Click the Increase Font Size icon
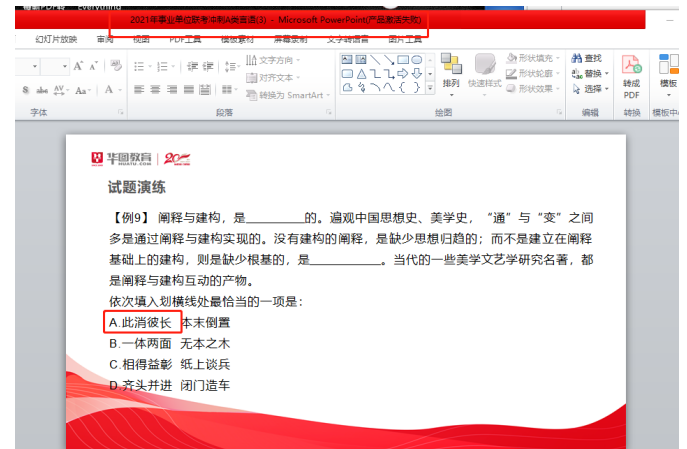Screen dimensions: 687x449 point(79,66)
